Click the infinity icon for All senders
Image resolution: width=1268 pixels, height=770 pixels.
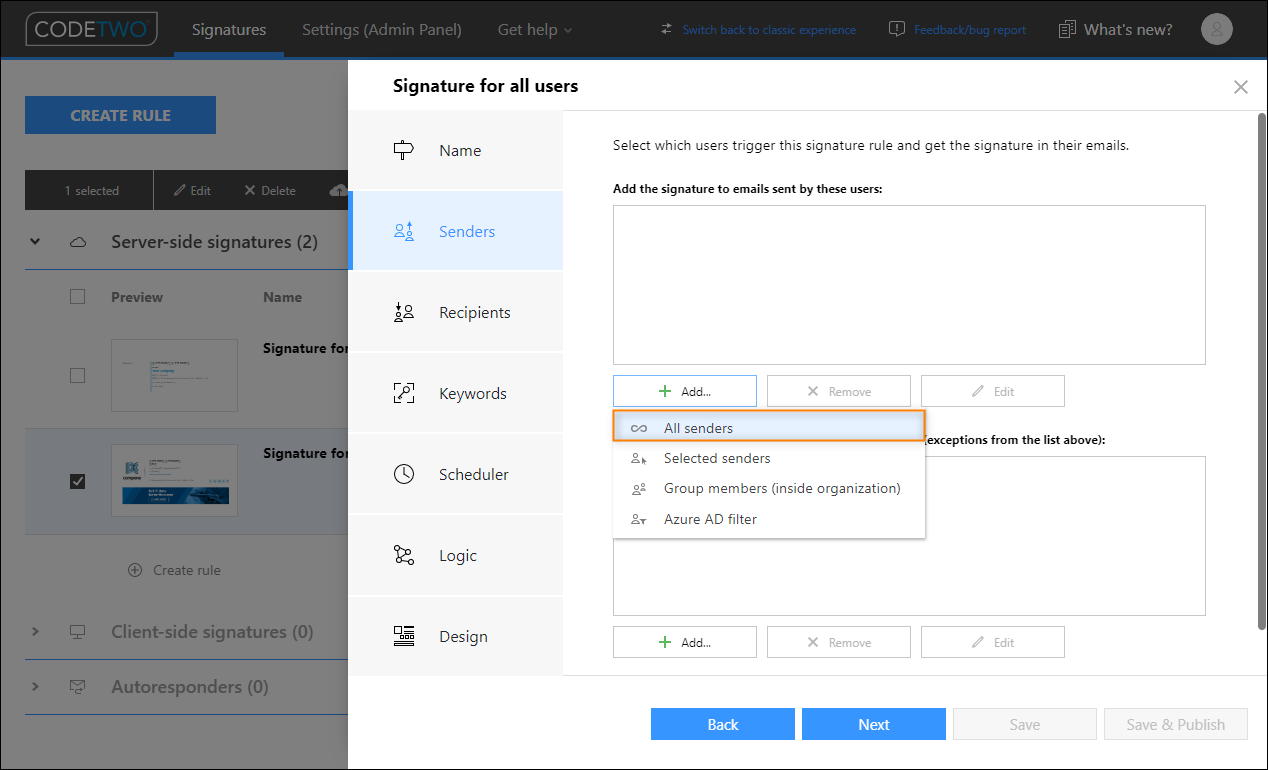point(639,429)
